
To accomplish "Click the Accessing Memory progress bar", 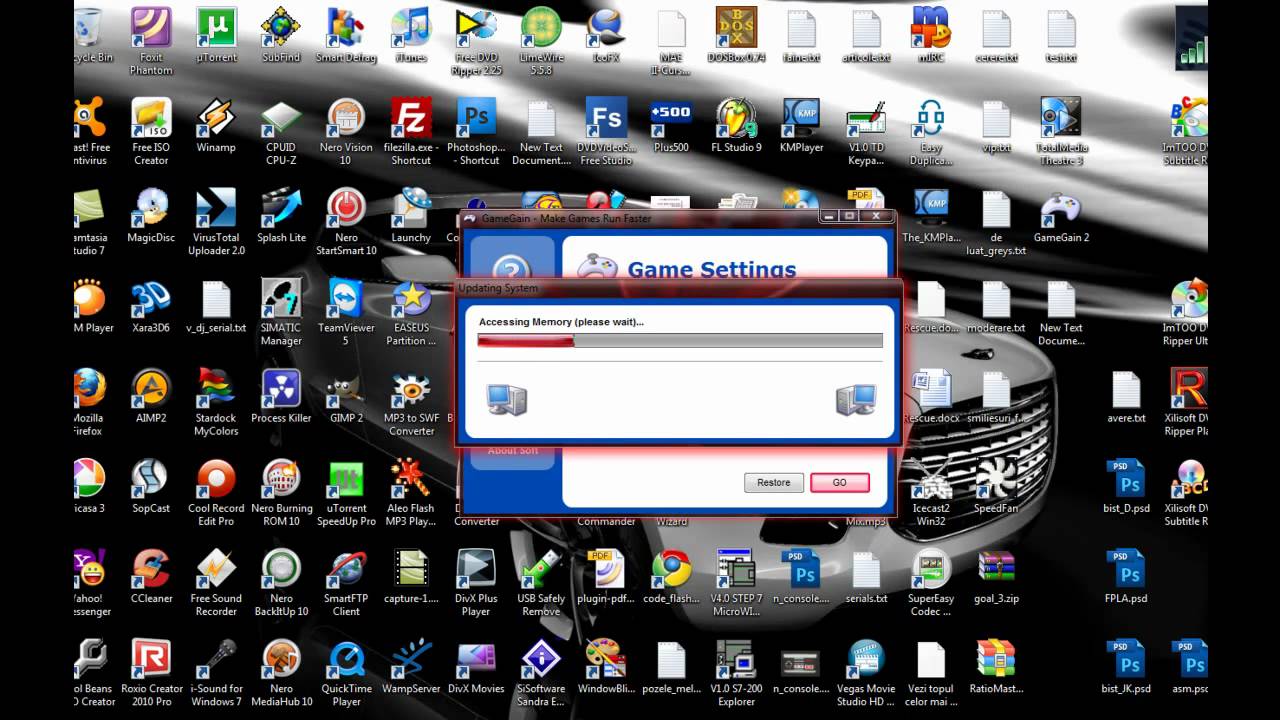I will pos(680,341).
